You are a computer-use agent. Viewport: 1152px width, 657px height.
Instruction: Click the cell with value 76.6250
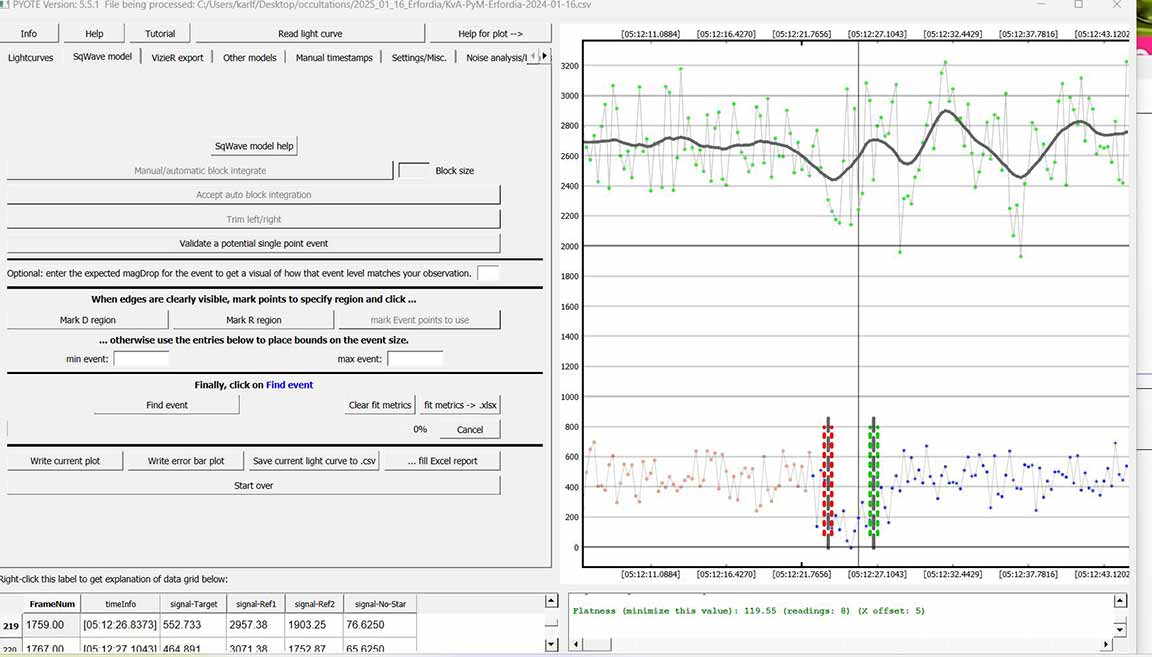(x=380, y=625)
